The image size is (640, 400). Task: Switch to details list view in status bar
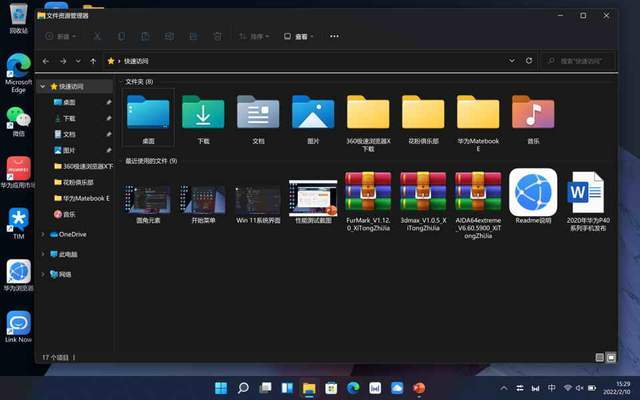(600, 356)
